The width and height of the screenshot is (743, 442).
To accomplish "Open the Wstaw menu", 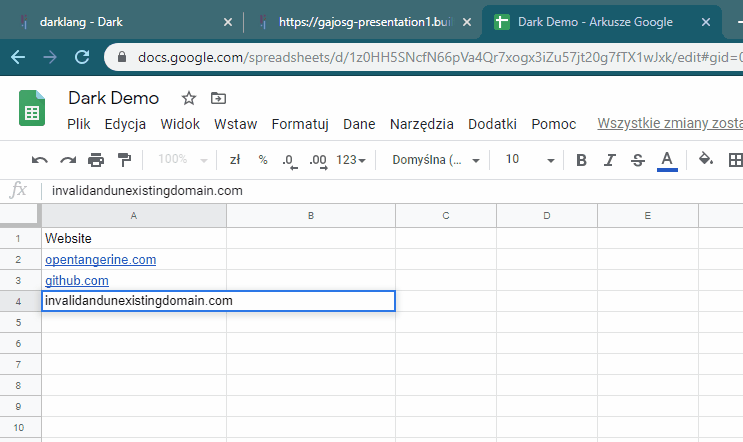I will (236, 124).
